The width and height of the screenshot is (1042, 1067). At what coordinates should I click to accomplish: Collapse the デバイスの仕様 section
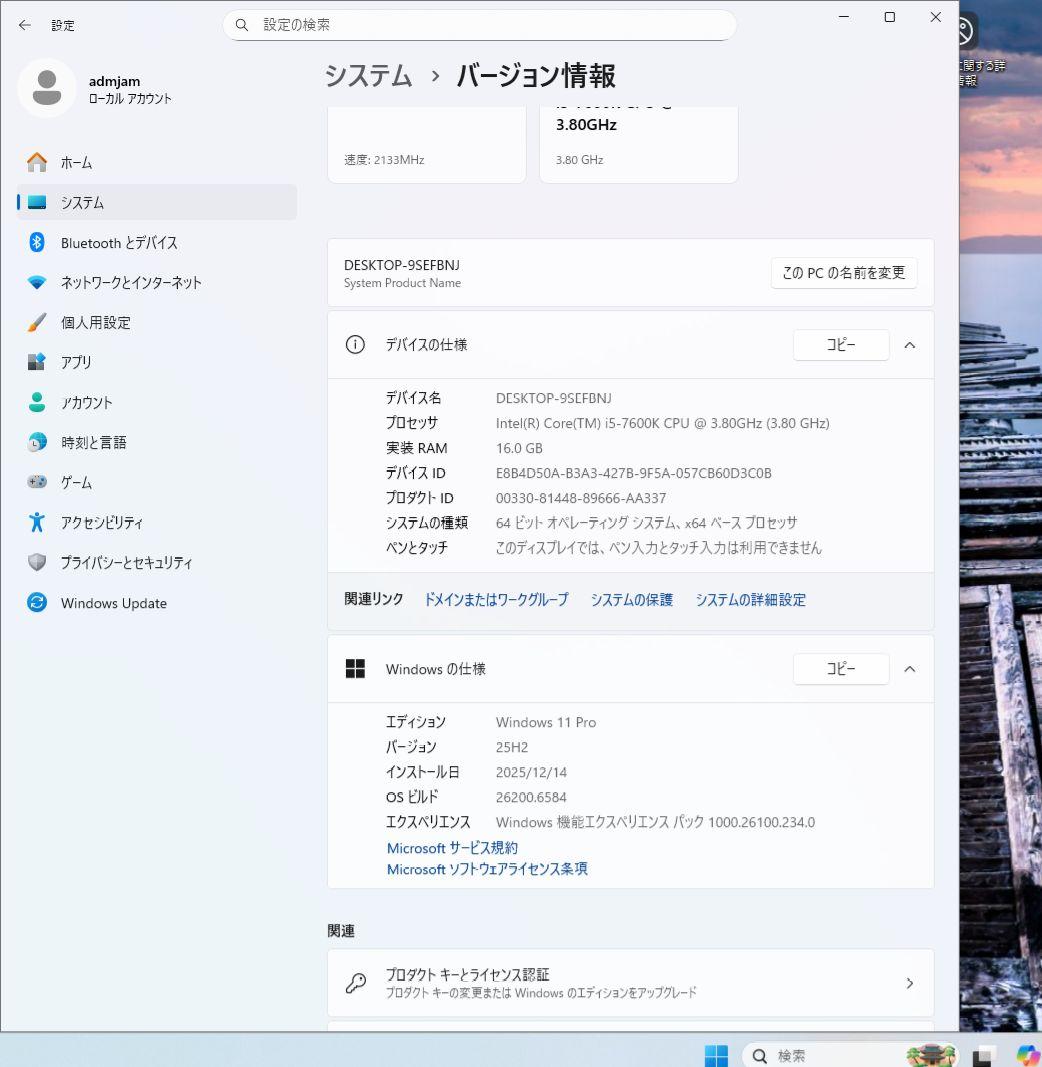[909, 344]
